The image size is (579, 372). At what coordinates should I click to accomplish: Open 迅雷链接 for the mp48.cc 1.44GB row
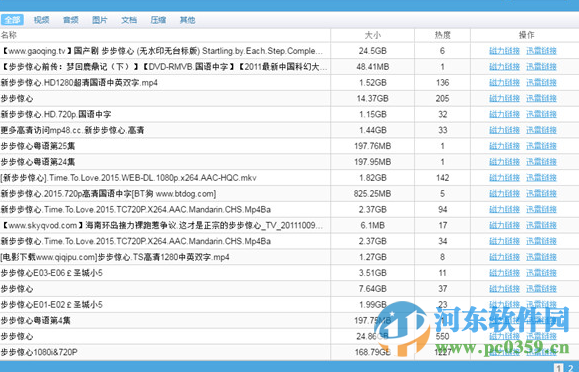pyautogui.click(x=541, y=130)
